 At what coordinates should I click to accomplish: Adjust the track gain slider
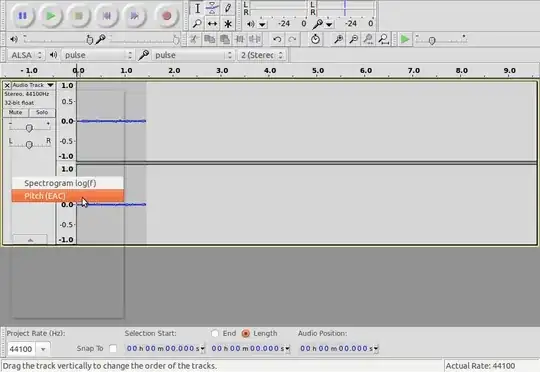point(29,128)
